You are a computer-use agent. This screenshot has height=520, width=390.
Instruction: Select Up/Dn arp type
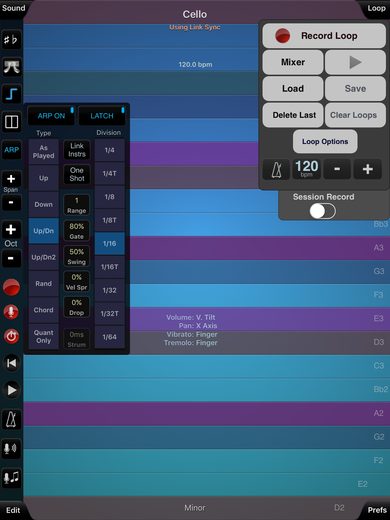pos(44,231)
